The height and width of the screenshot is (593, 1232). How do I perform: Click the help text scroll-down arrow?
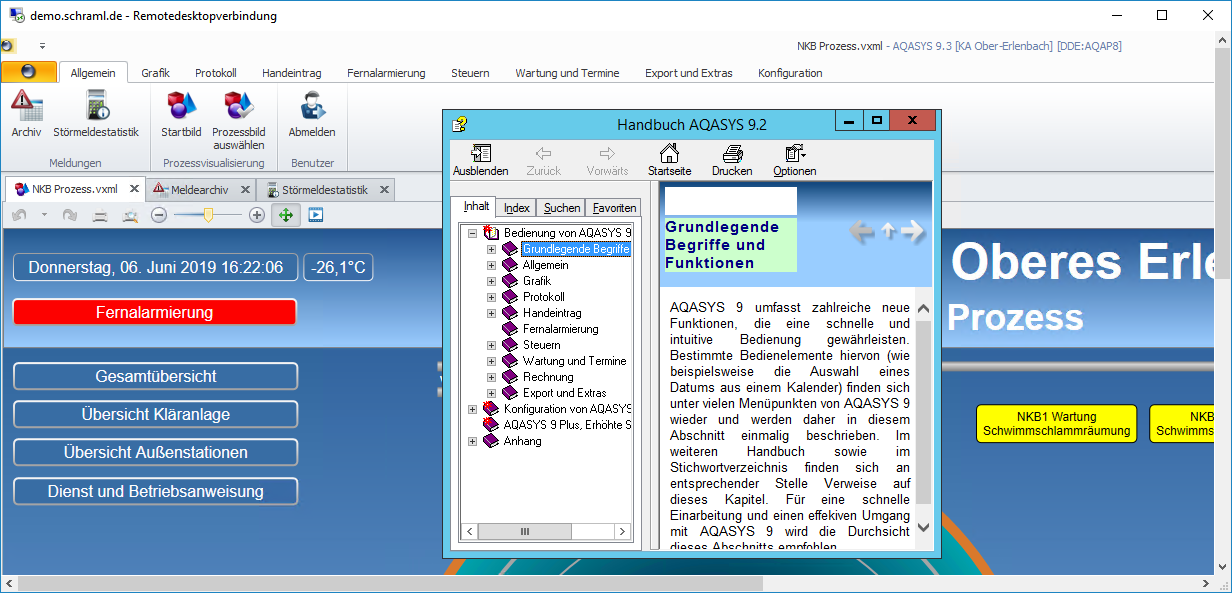(x=922, y=527)
